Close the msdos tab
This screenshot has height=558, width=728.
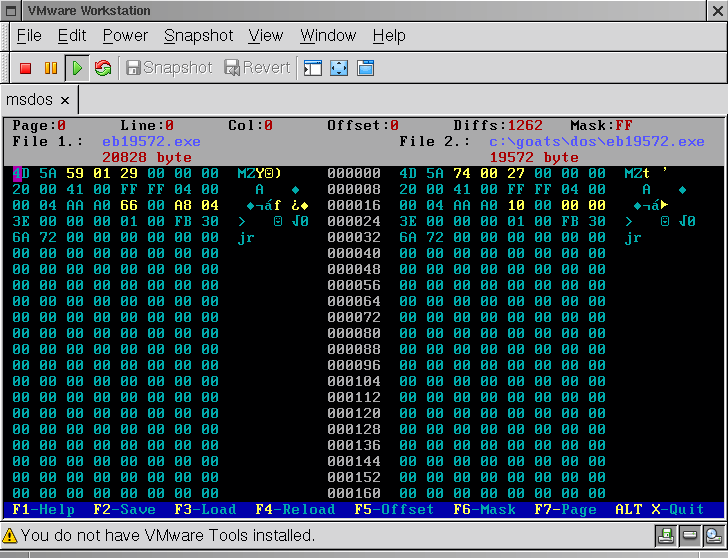(65, 100)
